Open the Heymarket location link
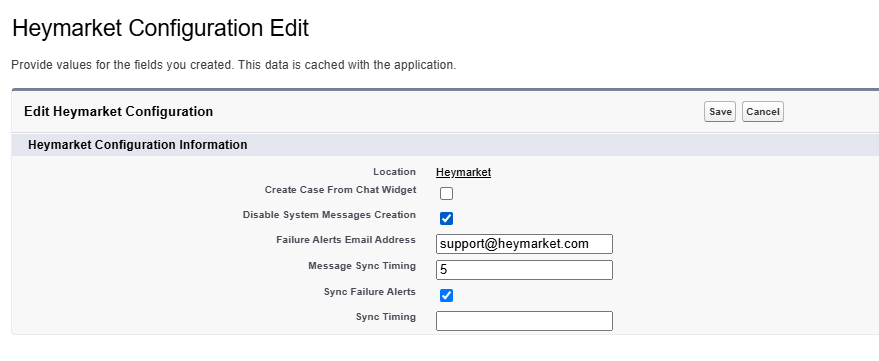The height and width of the screenshot is (361, 879). (464, 172)
